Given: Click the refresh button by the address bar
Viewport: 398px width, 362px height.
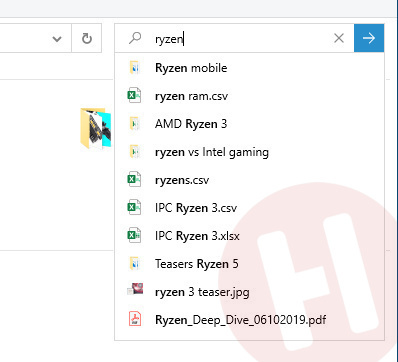Looking at the screenshot, I should click(87, 38).
